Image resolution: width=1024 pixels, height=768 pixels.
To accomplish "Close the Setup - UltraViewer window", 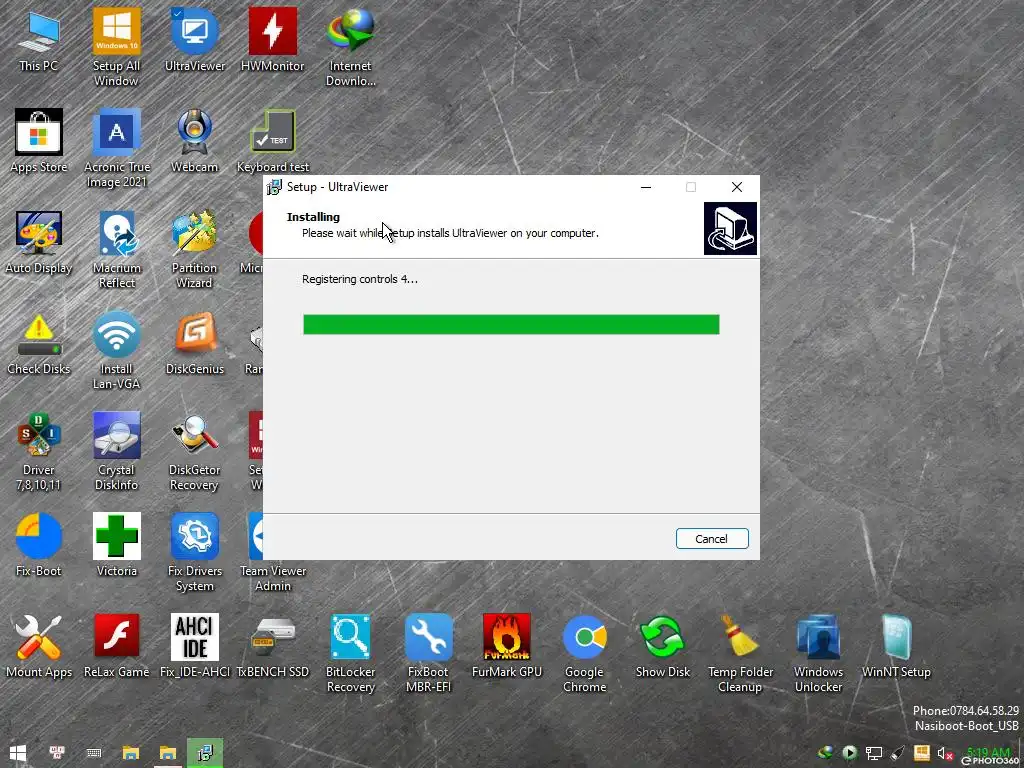I will (737, 187).
